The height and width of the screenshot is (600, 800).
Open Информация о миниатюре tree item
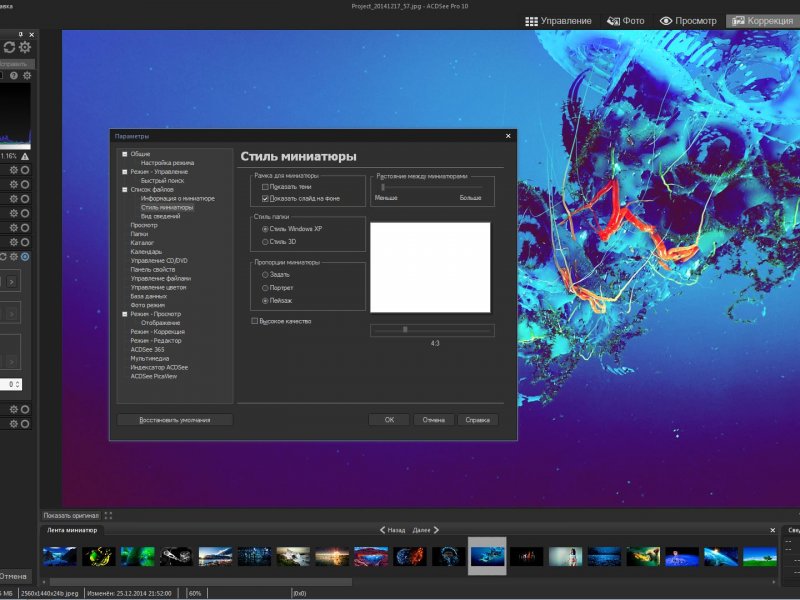point(178,198)
